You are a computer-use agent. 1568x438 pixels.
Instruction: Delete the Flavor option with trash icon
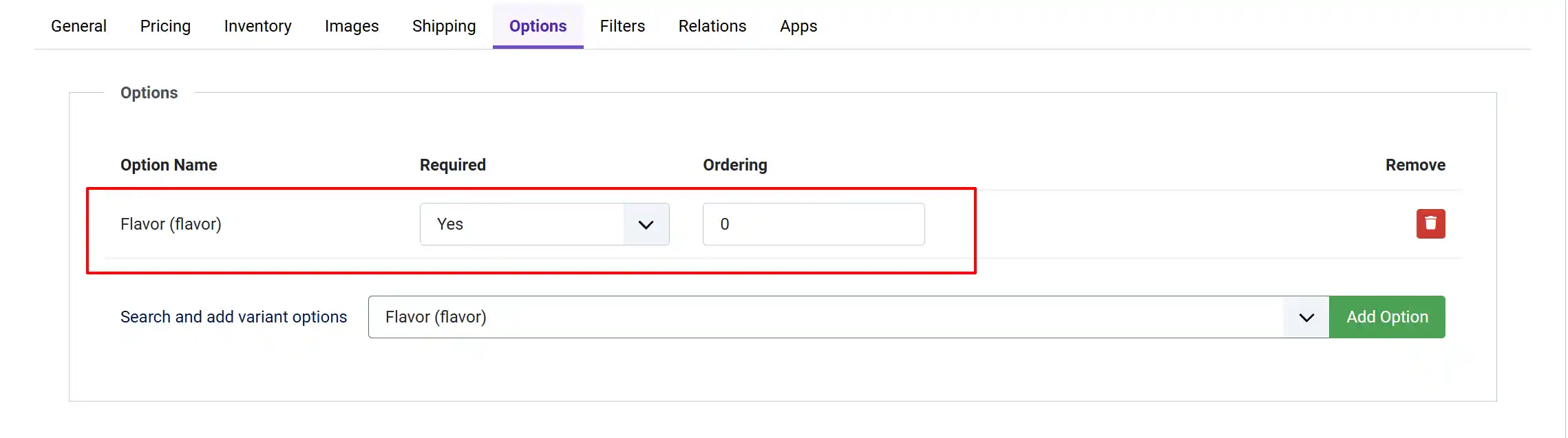1430,223
